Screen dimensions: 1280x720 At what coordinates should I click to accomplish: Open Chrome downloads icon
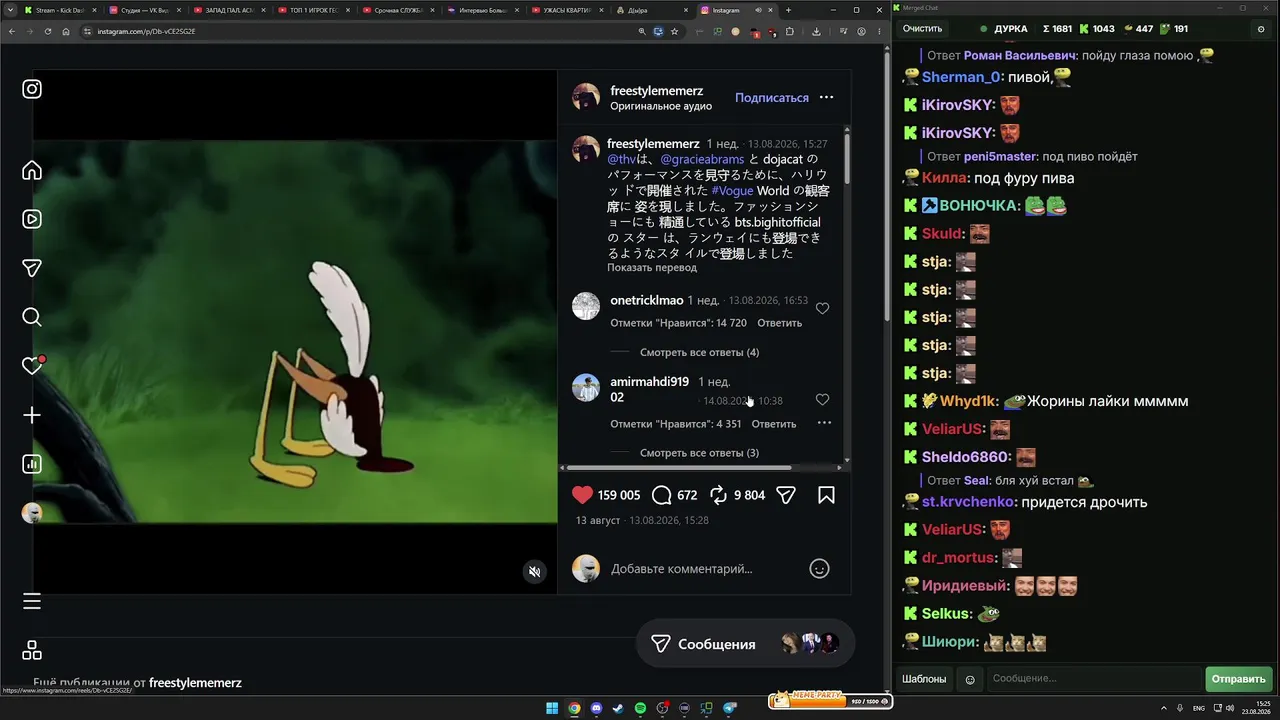tap(816, 31)
